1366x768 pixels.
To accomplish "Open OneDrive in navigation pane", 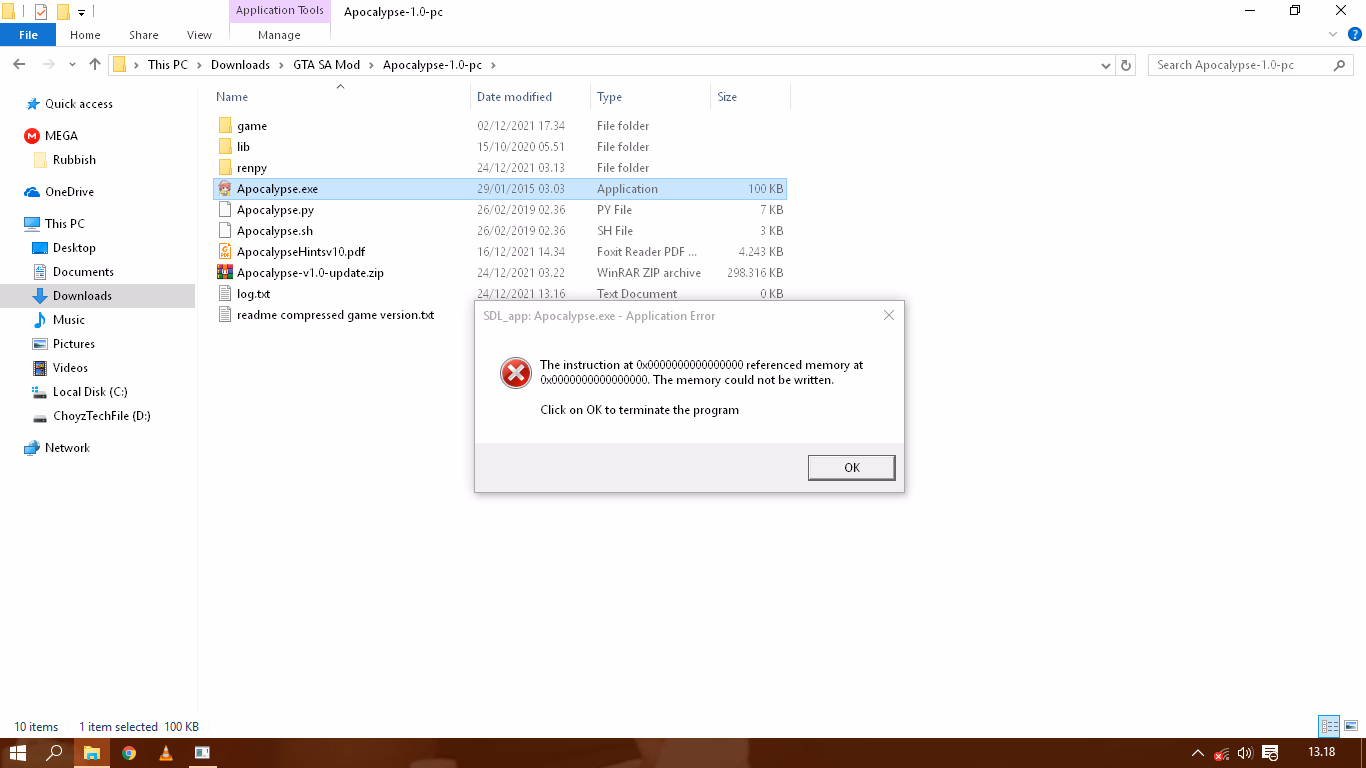I will tap(68, 192).
